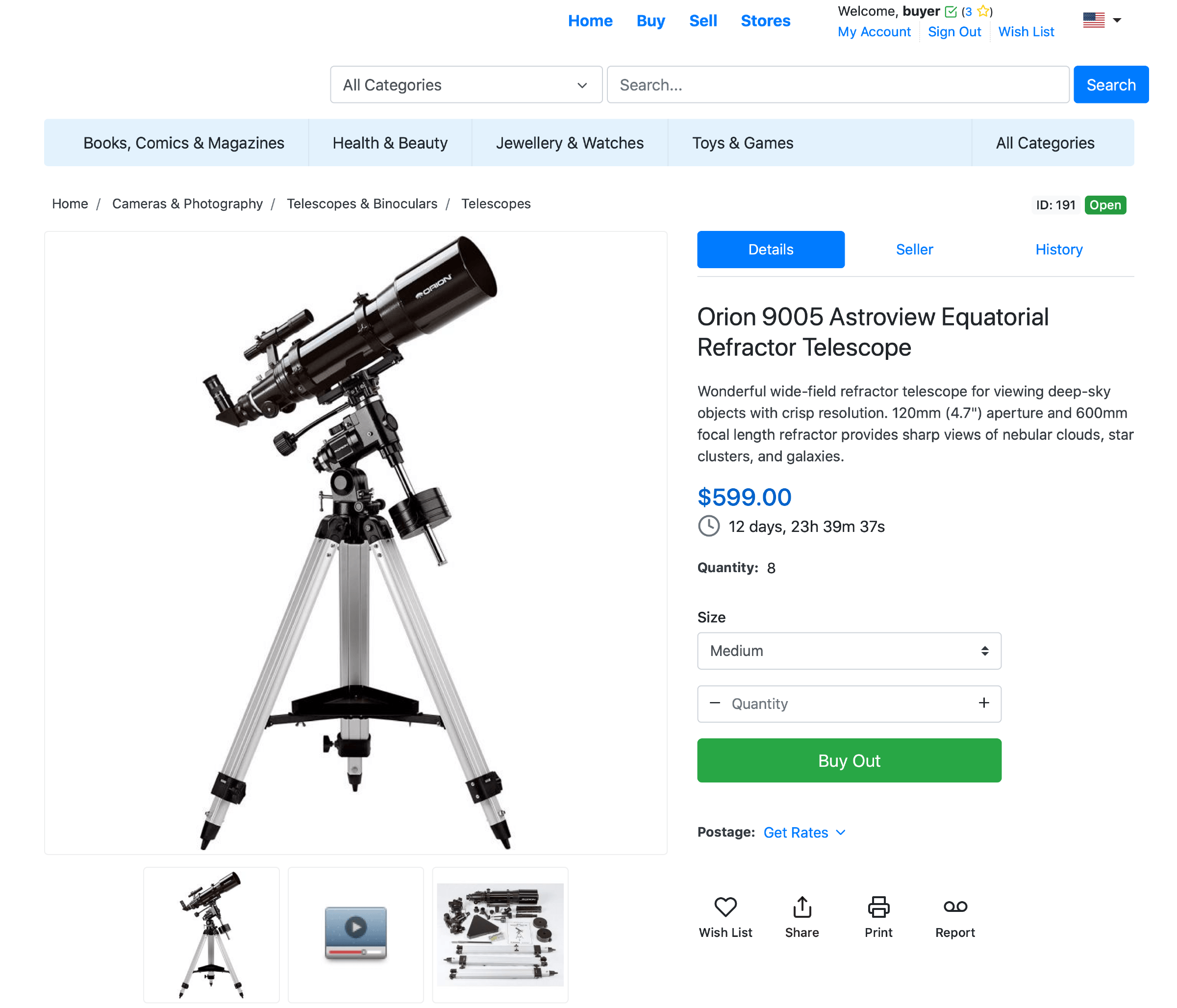
Task: Click the US flag language icon
Action: [1094, 21]
